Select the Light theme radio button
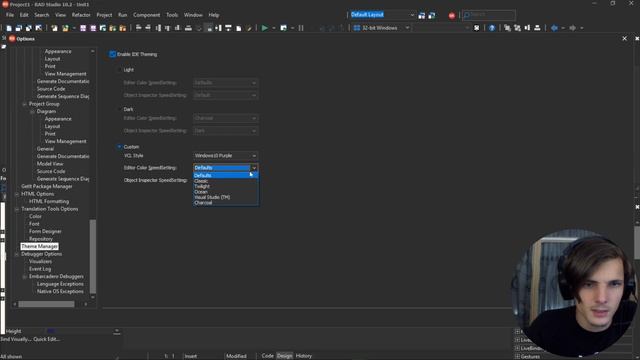Image resolution: width=640 pixels, height=360 pixels. tap(120, 70)
